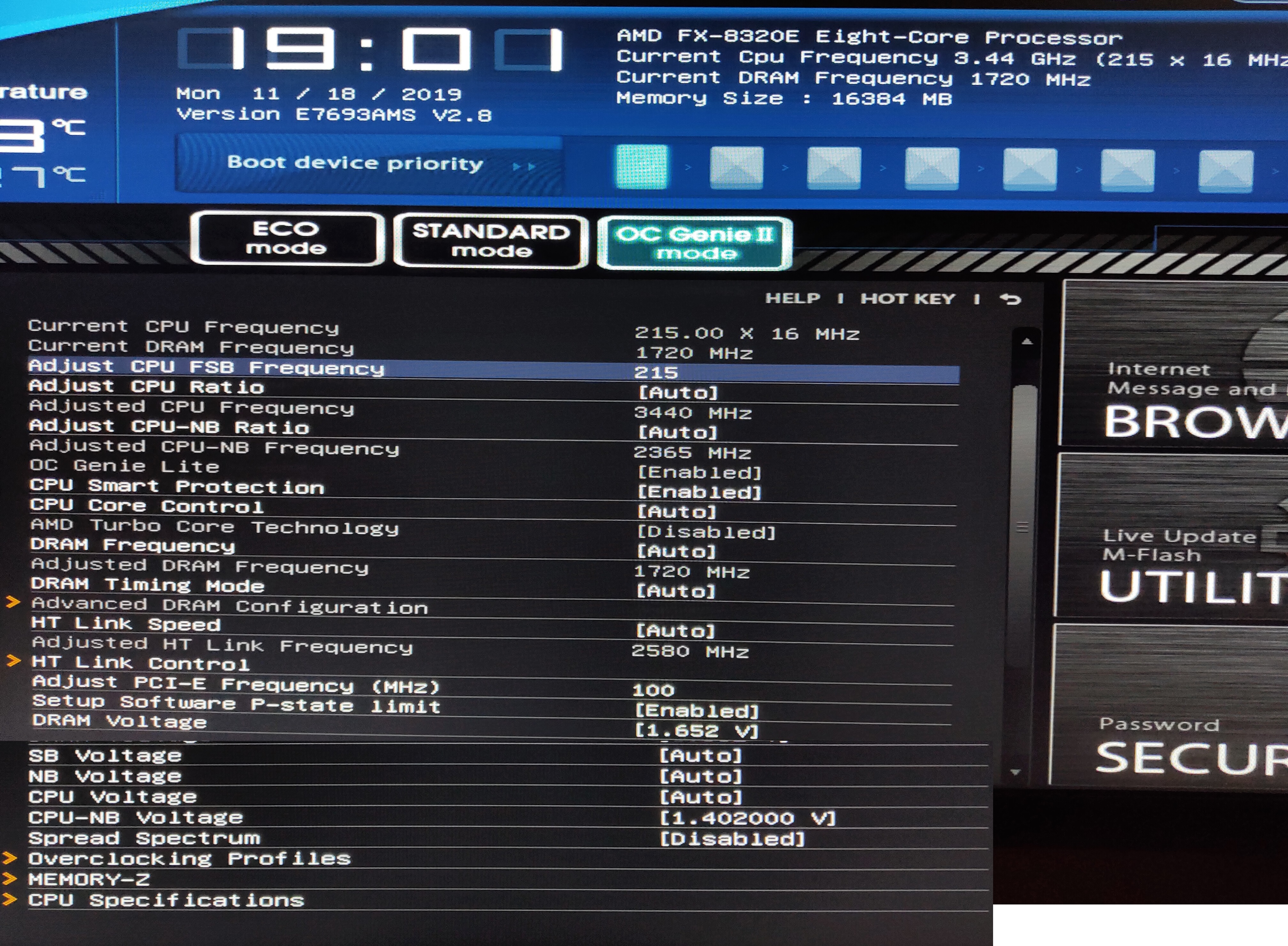Screen dimensions: 1288x946
Task: Expand the Overclocking Profiles submenu
Action: [189, 858]
